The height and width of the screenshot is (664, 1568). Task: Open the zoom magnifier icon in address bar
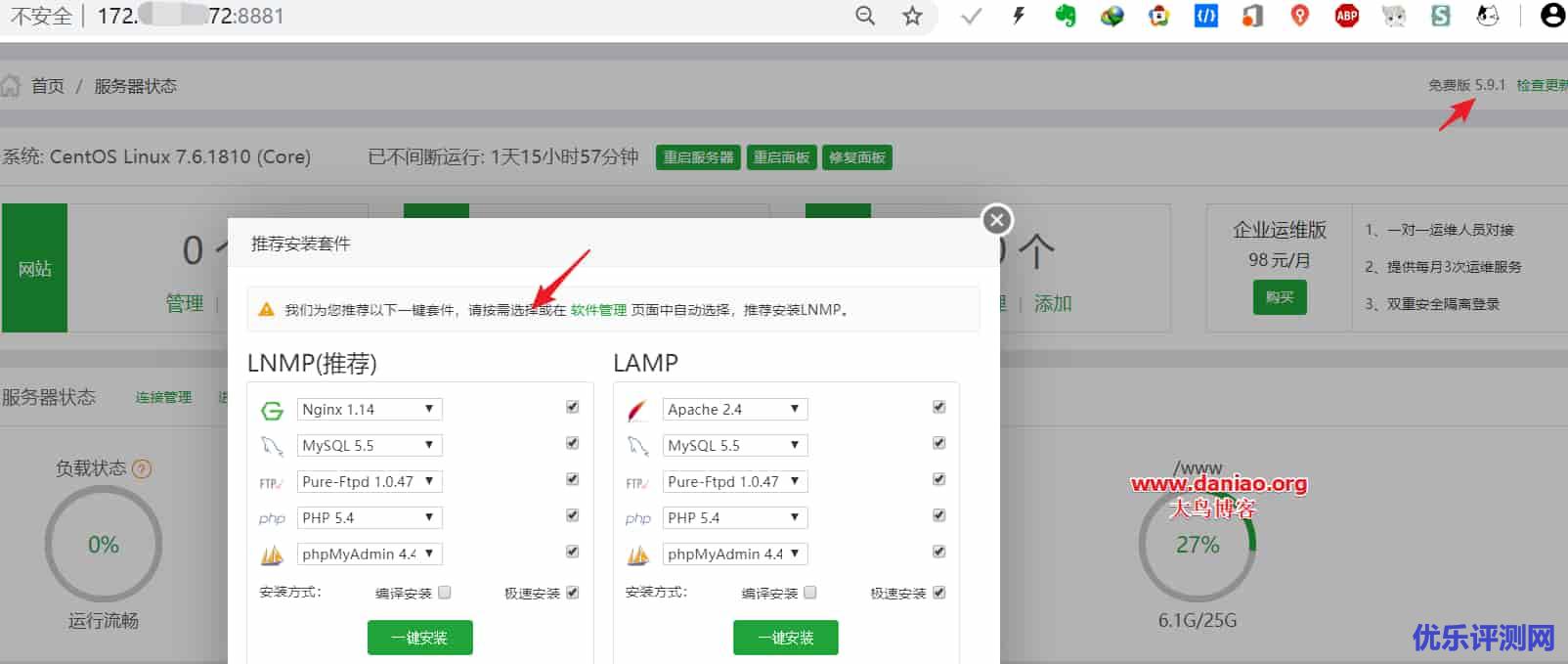click(865, 16)
